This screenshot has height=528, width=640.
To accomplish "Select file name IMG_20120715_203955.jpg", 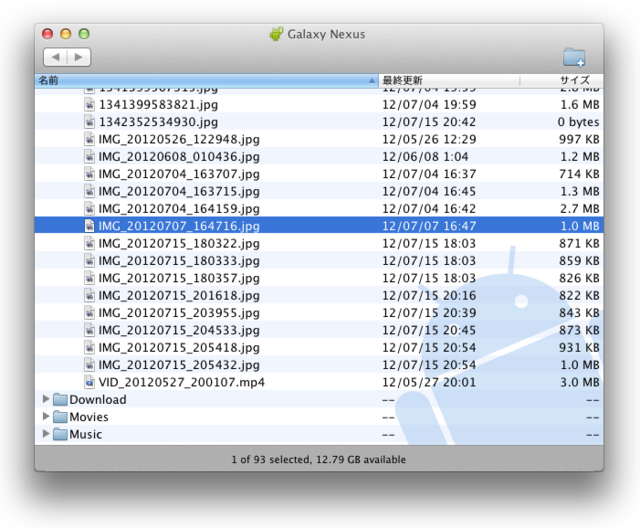I will click(x=179, y=313).
